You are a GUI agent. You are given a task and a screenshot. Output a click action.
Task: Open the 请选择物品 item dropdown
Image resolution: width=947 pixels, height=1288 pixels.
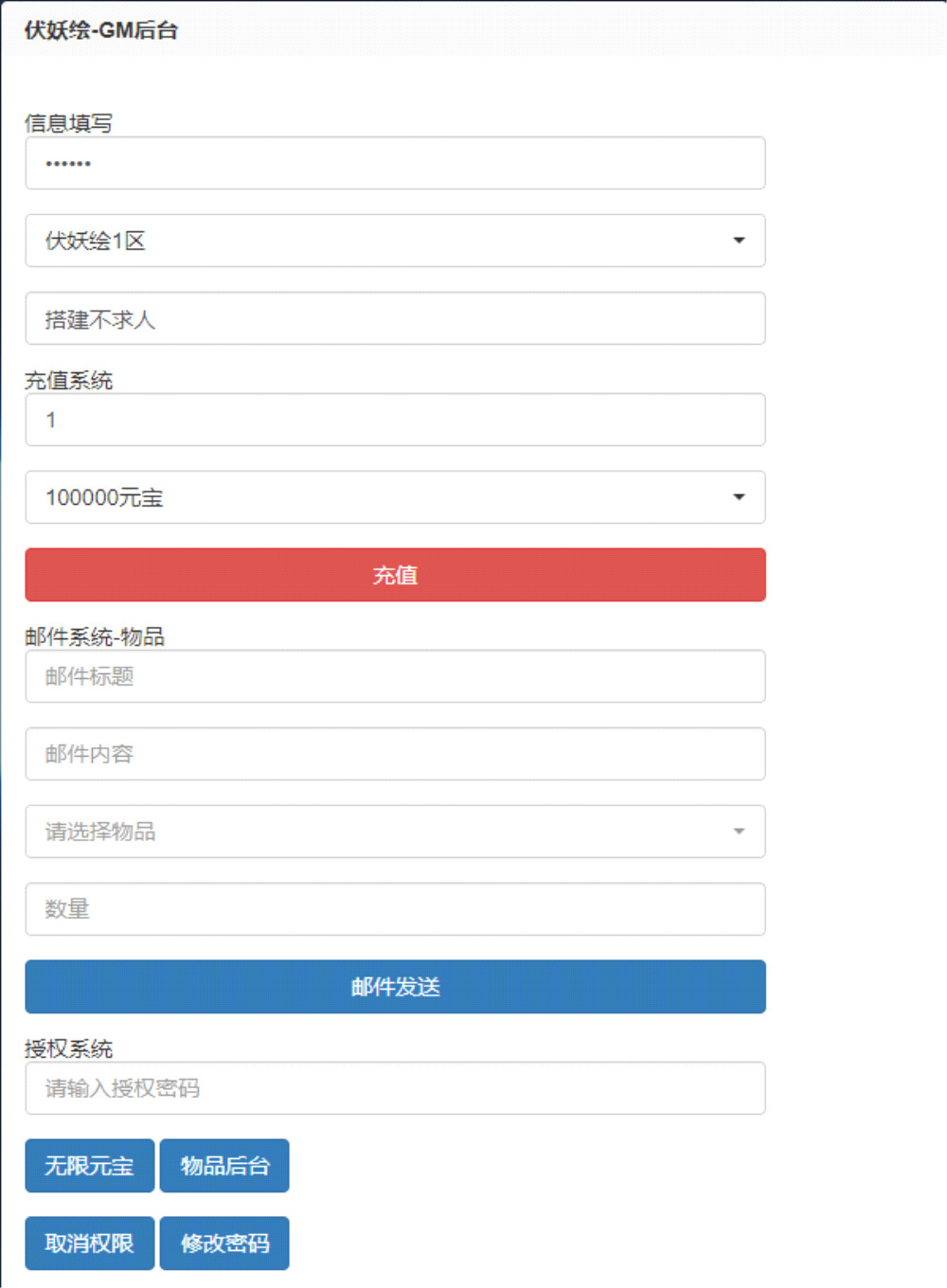(395, 832)
